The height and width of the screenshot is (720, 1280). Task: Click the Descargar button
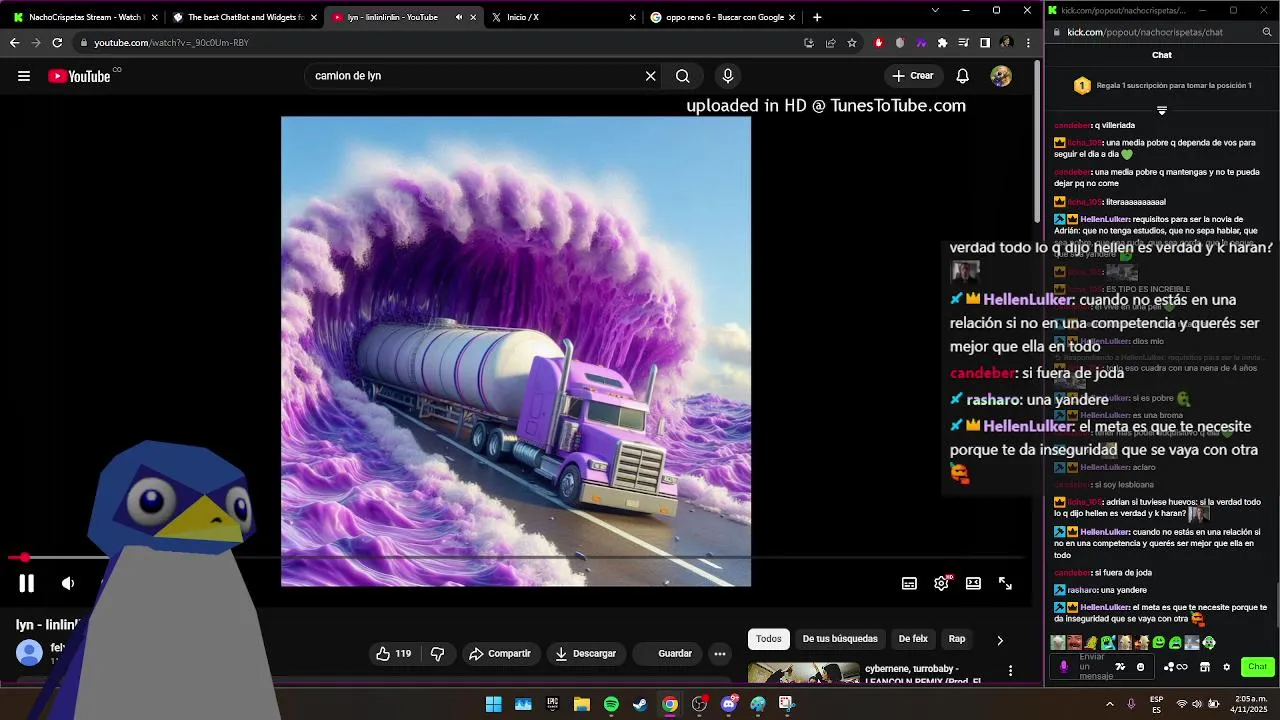pyautogui.click(x=586, y=654)
